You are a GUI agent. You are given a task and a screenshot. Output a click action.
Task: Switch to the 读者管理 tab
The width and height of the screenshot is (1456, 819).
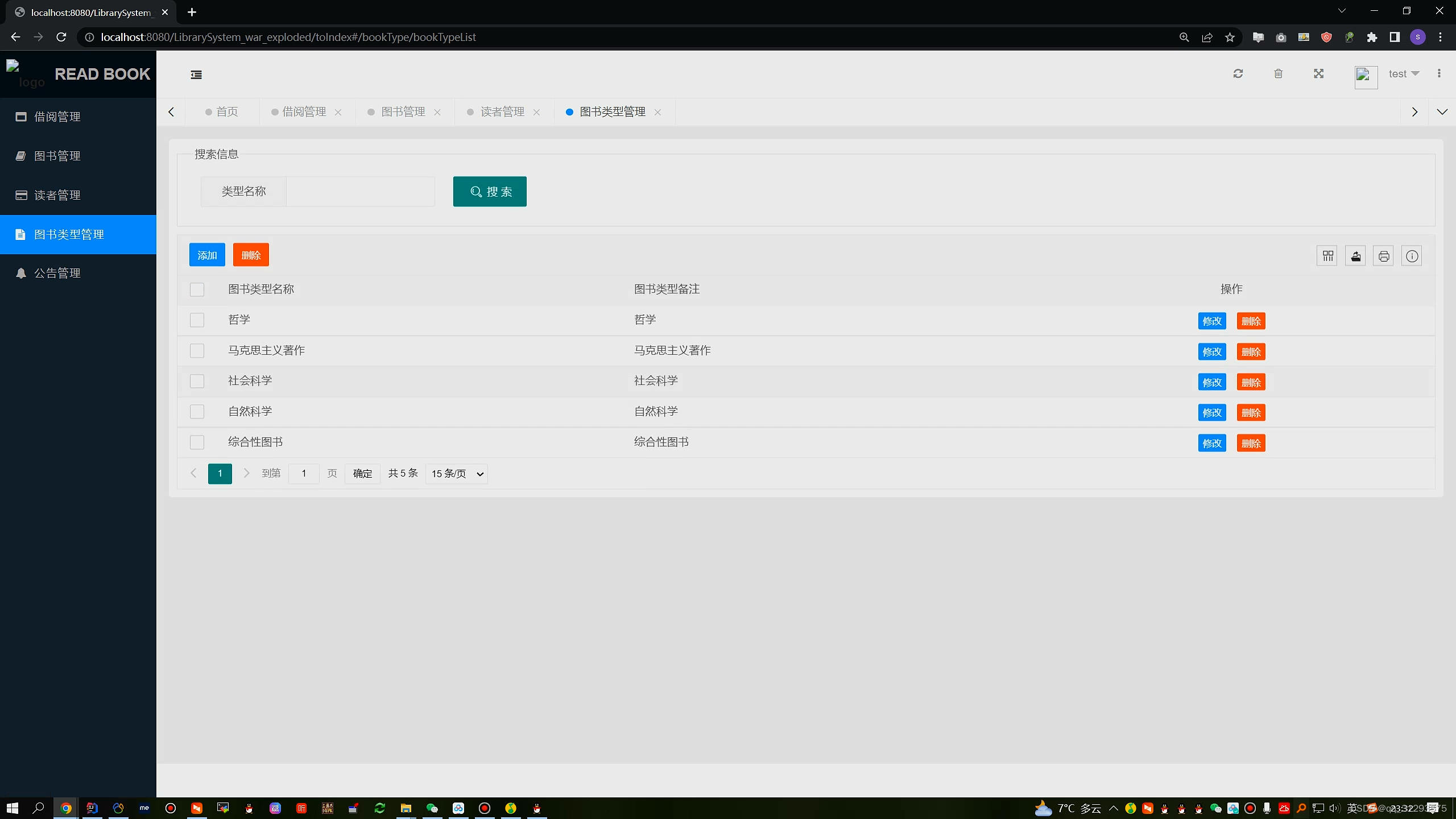[502, 112]
